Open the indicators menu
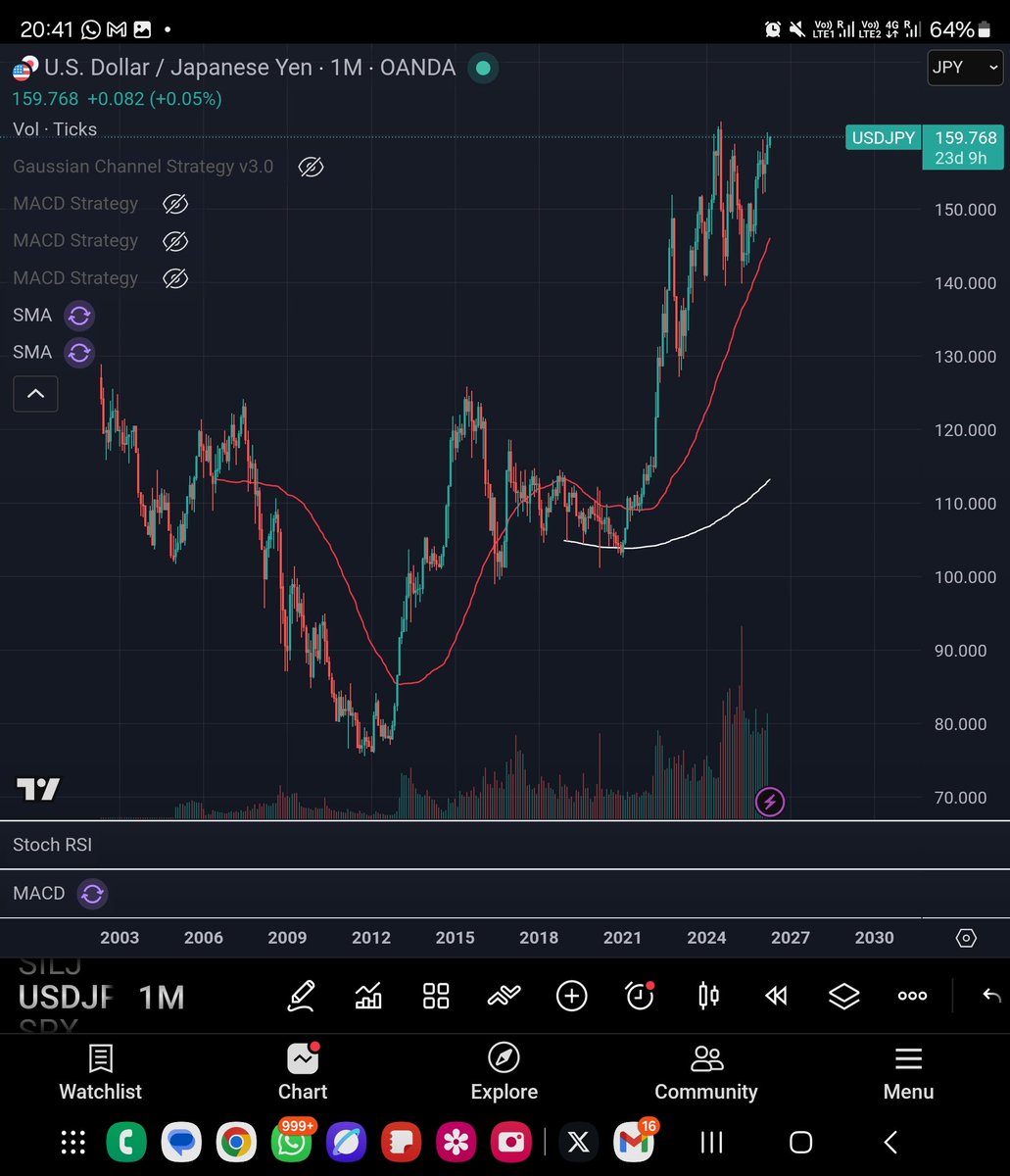The height and width of the screenshot is (1176, 1010). click(x=368, y=996)
